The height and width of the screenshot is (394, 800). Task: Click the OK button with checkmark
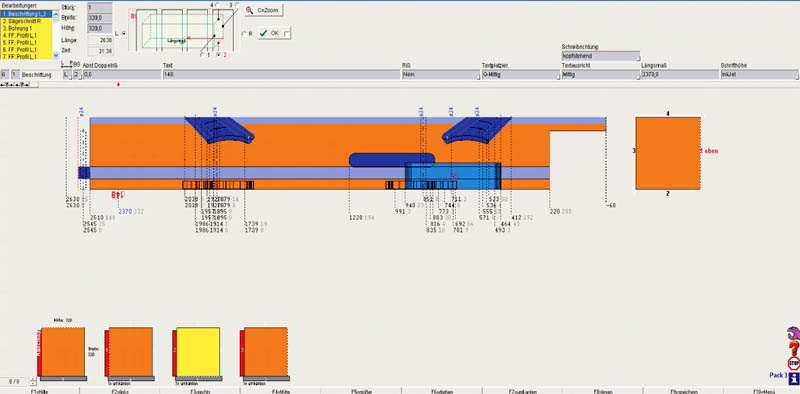pos(274,33)
